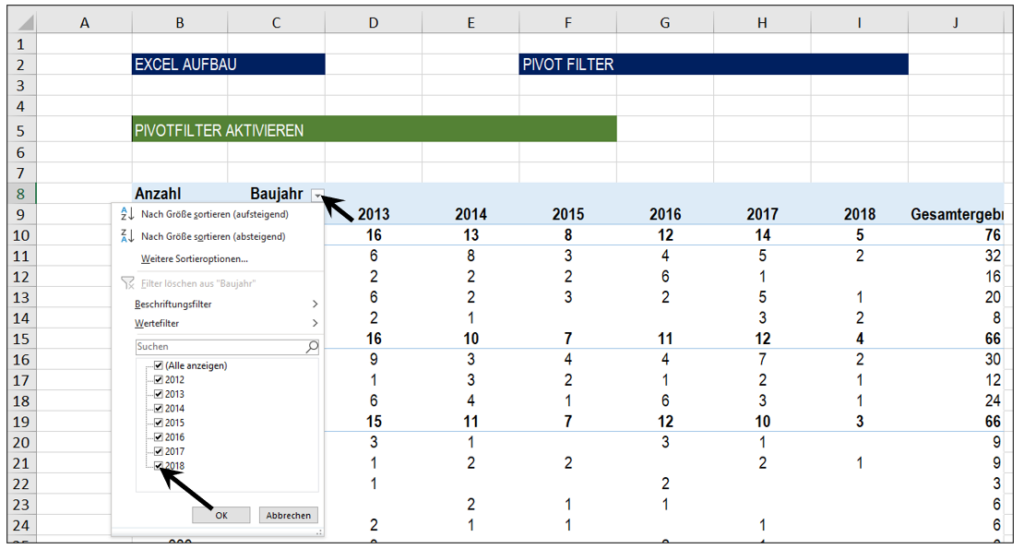Toggle the (Alle anzeigen) checkbox
The image size is (1024, 549).
tap(158, 366)
